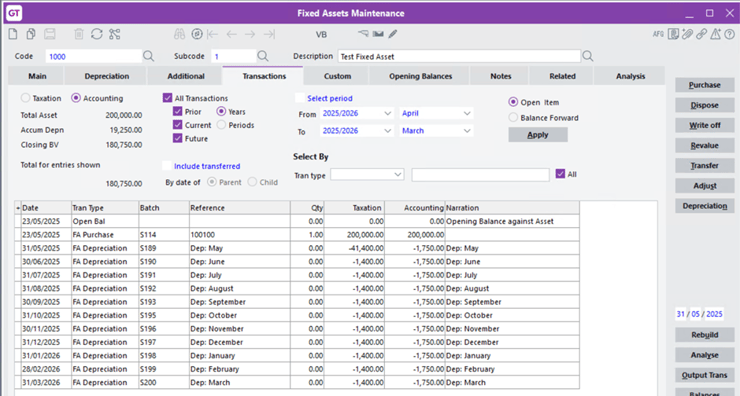Open help with question mark icon
The height and width of the screenshot is (396, 740).
(730, 34)
